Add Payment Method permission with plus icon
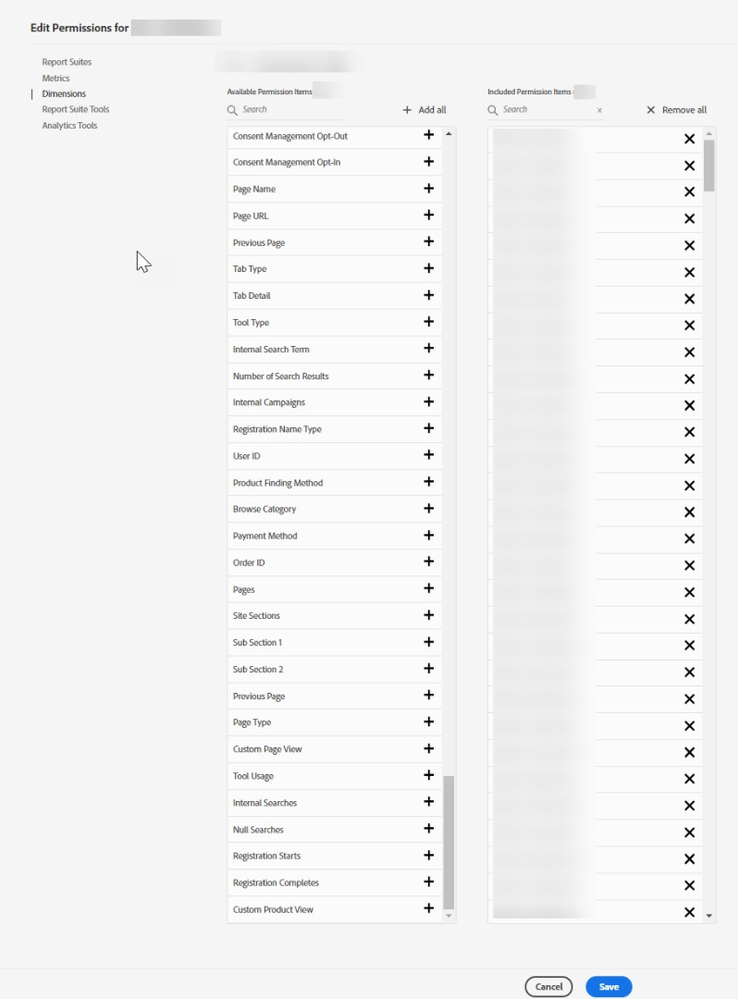738x999 pixels. (429, 535)
